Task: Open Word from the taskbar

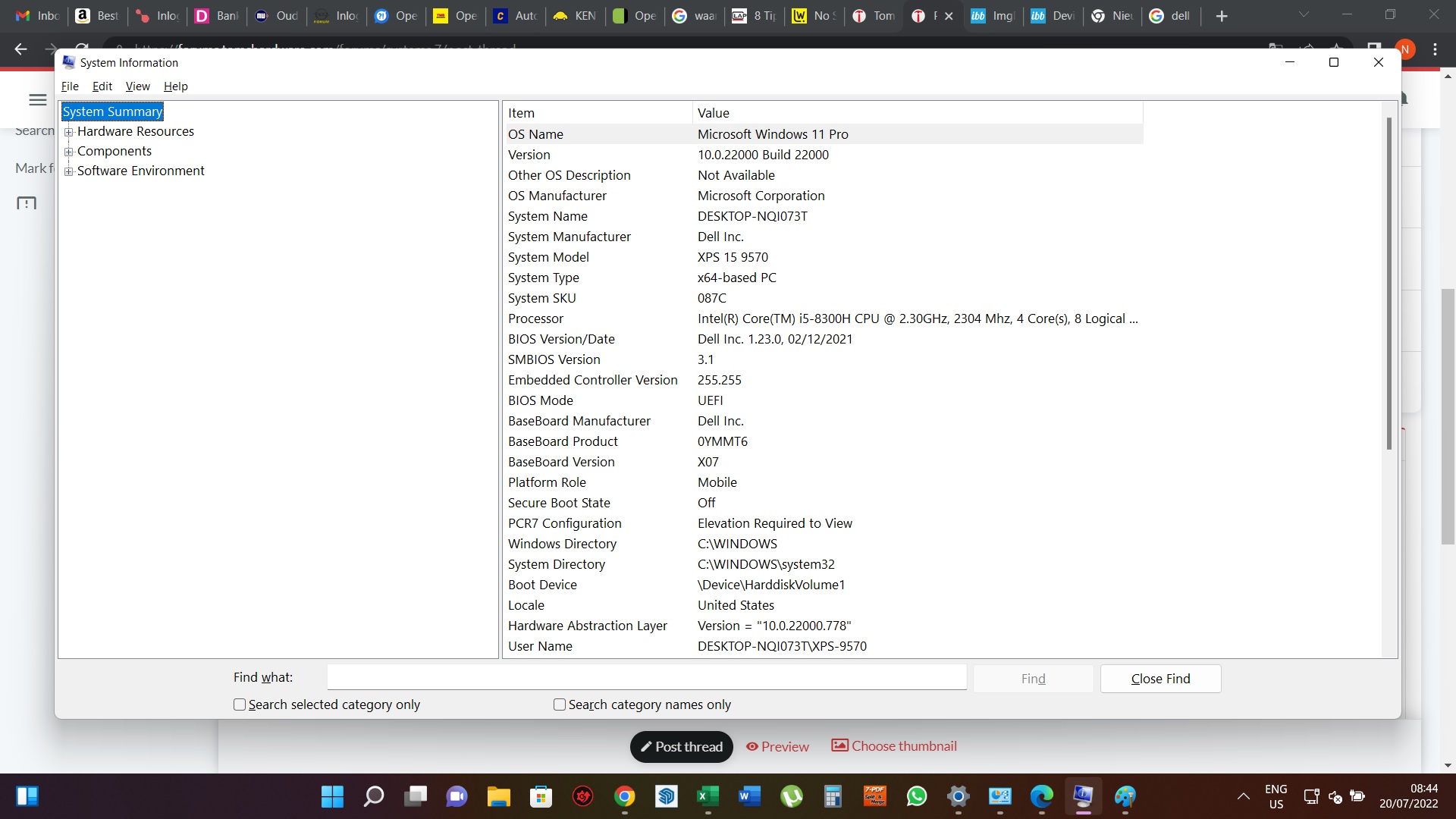Action: [x=749, y=796]
